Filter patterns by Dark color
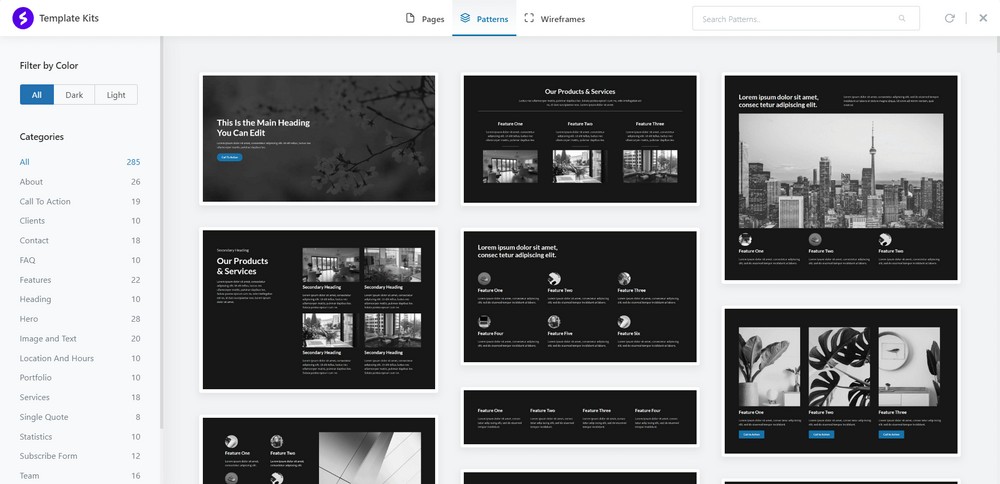Screen dimensions: 1000x484 (74, 95)
